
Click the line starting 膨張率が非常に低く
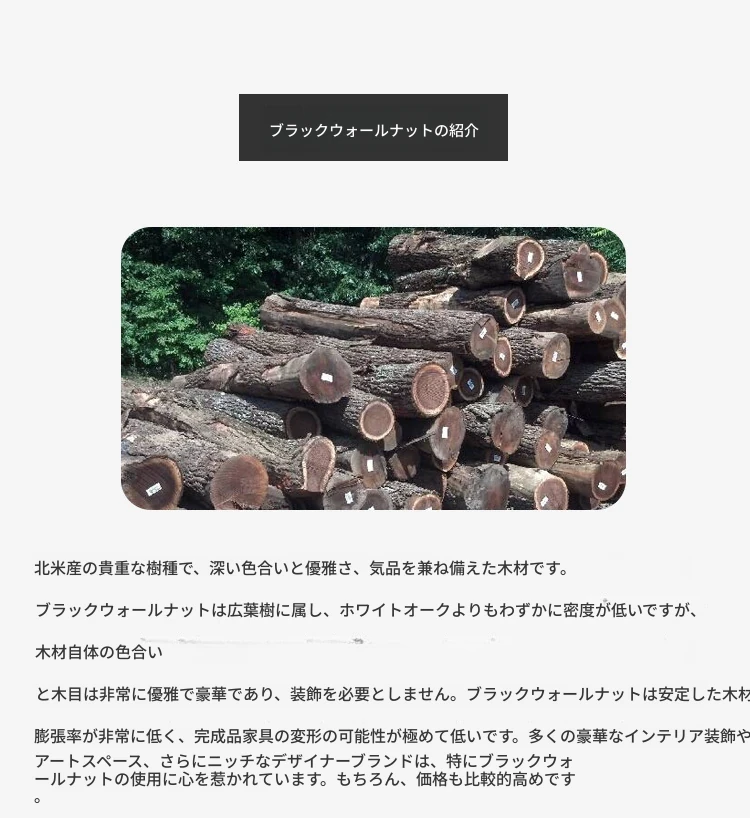(x=392, y=736)
